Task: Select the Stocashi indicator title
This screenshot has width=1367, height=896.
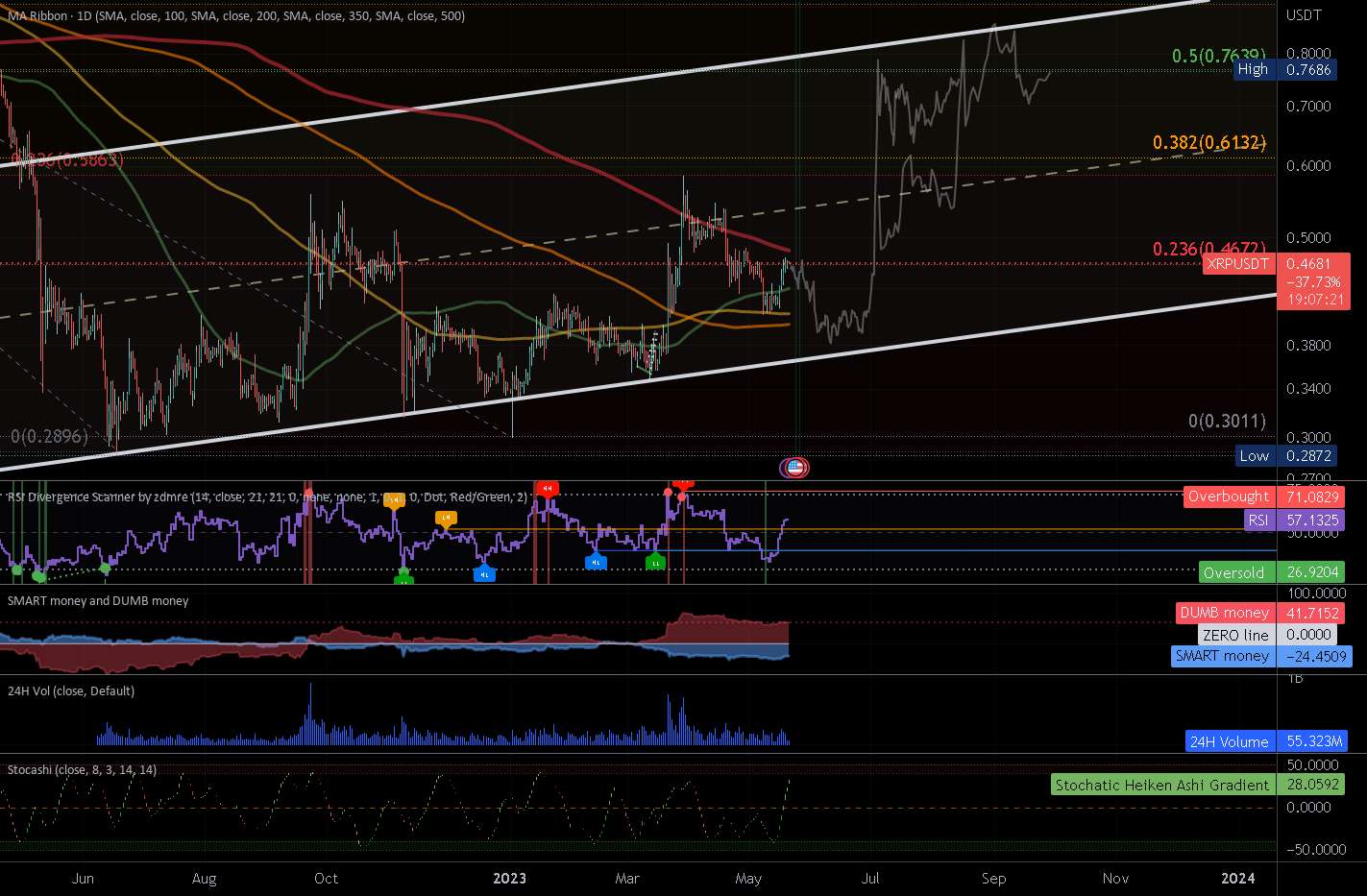Action: pos(83,769)
